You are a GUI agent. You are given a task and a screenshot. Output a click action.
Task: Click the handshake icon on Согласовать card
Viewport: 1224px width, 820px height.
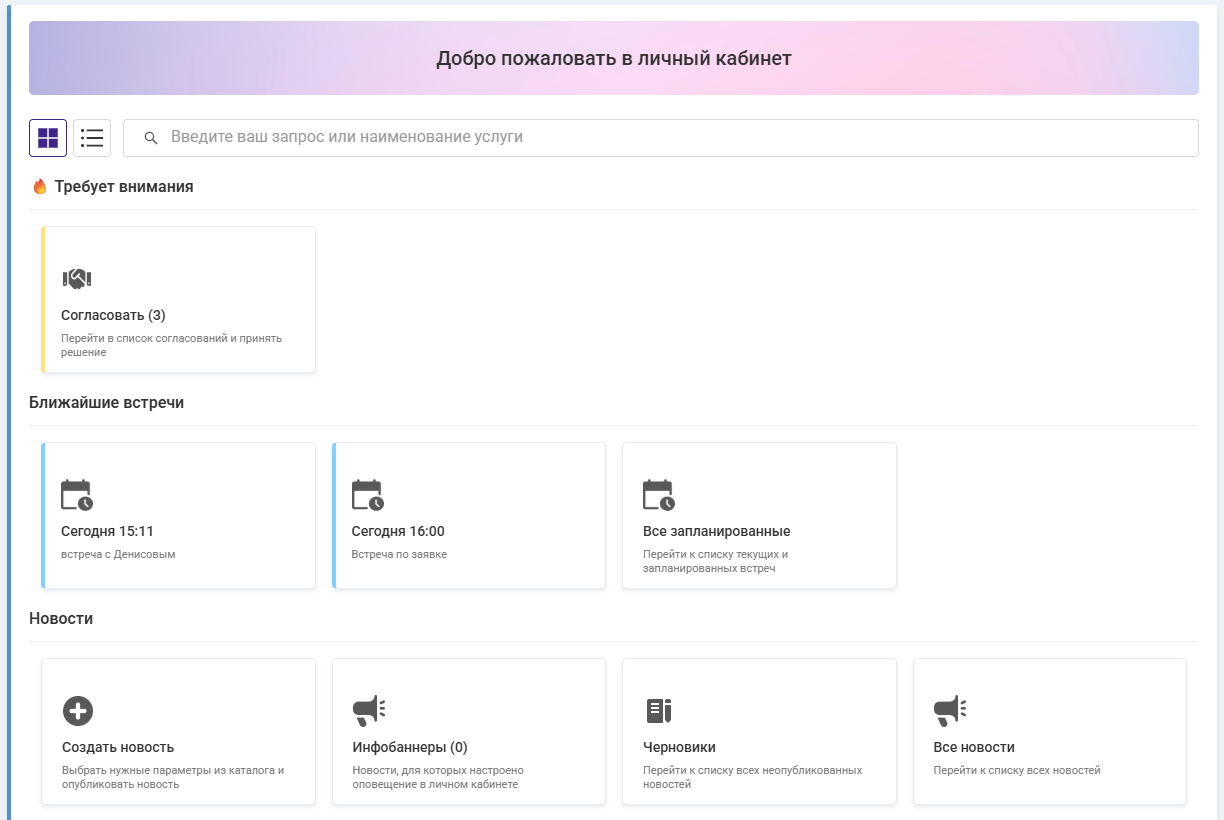pos(77,279)
